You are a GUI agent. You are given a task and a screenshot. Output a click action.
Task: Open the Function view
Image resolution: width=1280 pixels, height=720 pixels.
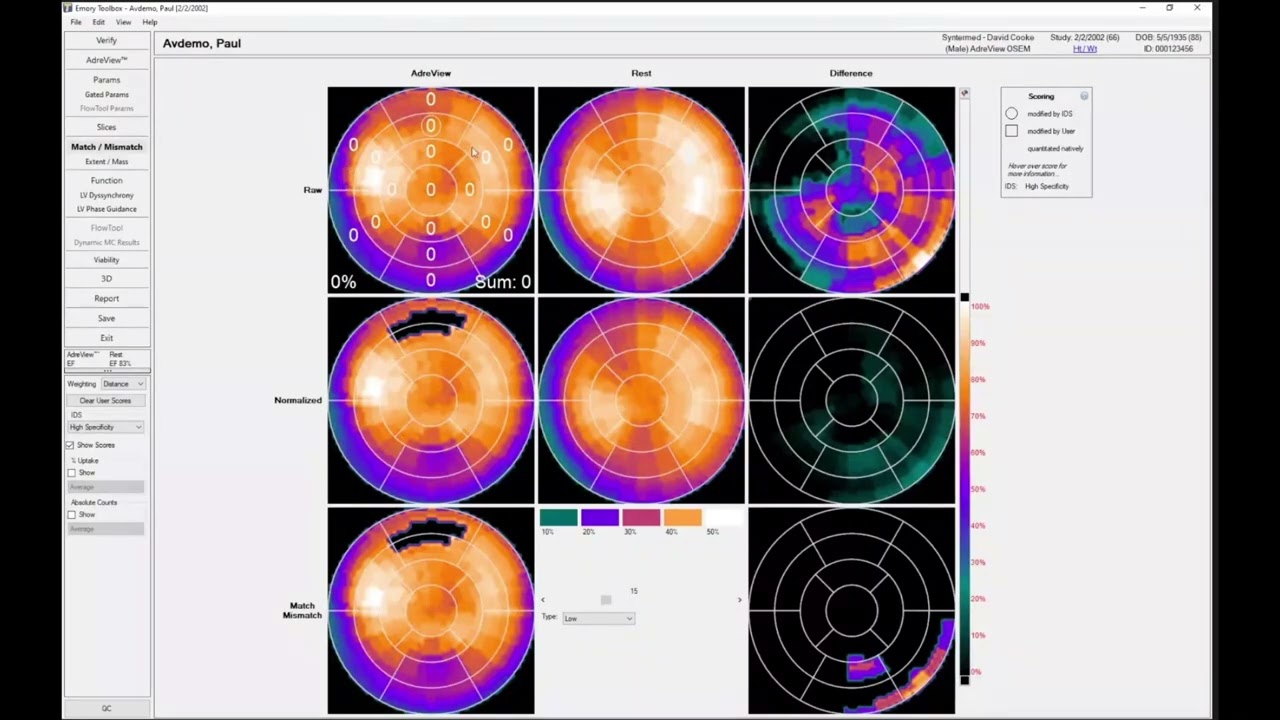[107, 181]
